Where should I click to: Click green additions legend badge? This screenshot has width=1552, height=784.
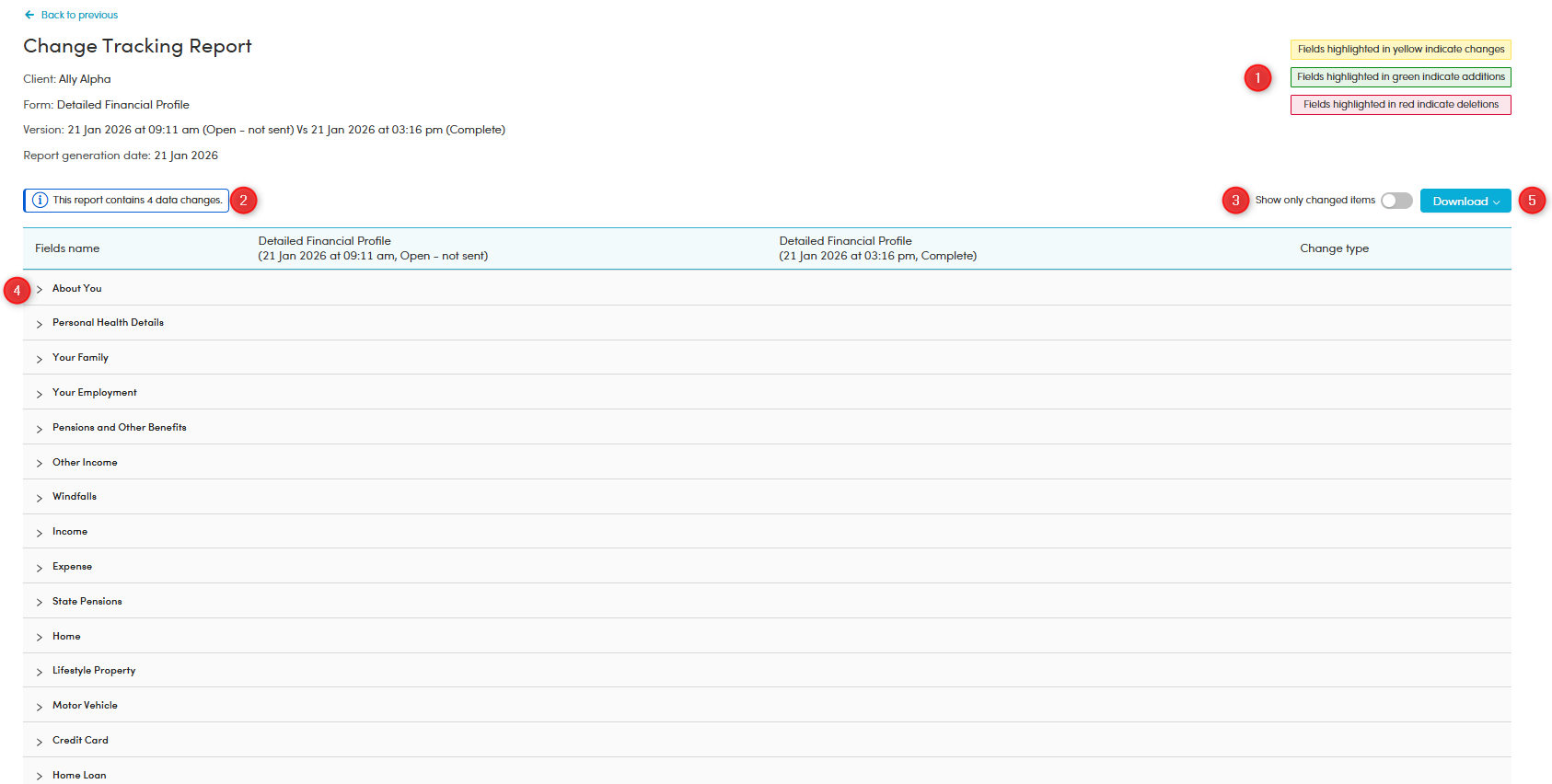click(1400, 77)
